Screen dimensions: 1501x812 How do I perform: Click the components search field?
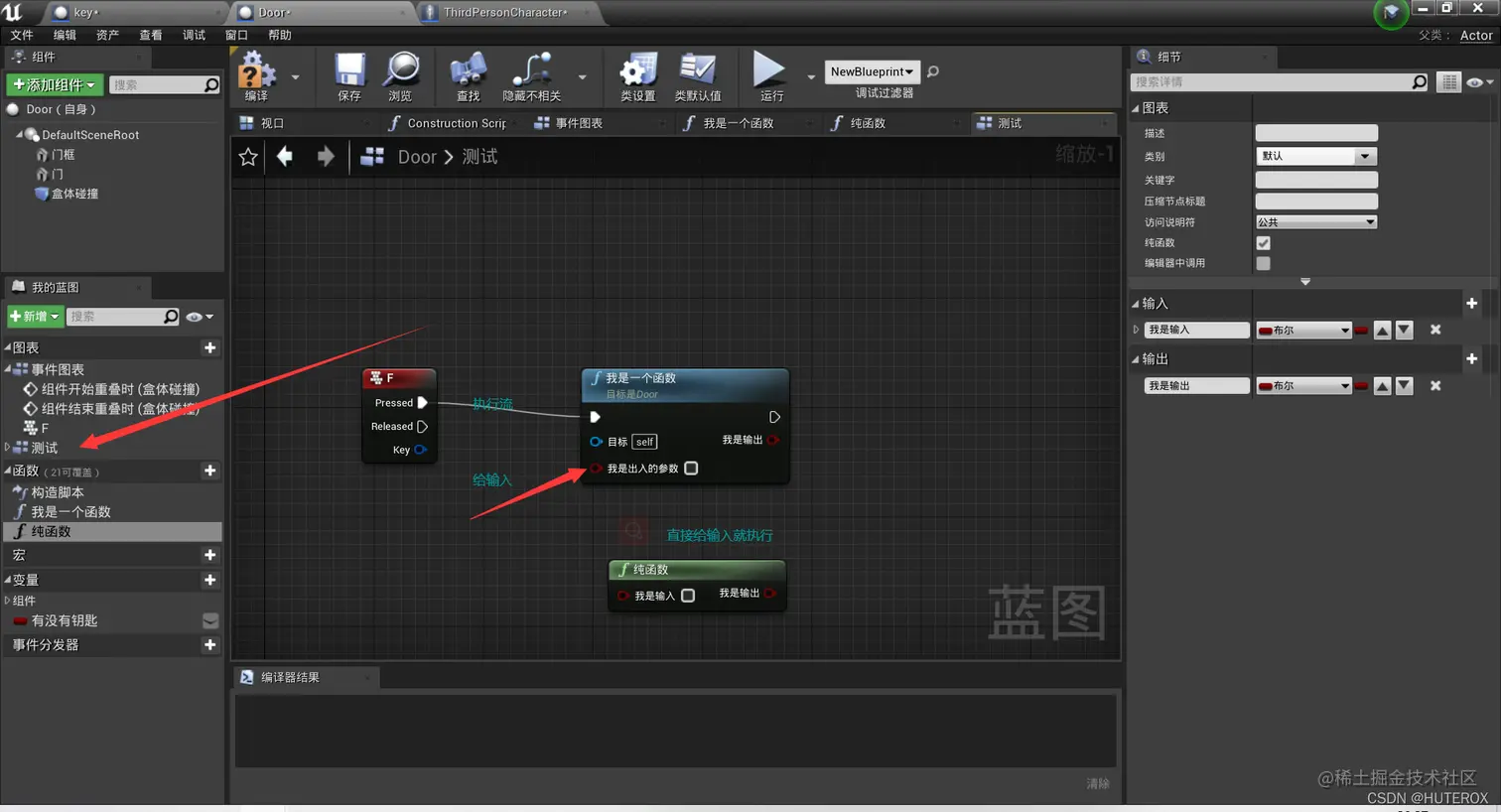tap(164, 85)
